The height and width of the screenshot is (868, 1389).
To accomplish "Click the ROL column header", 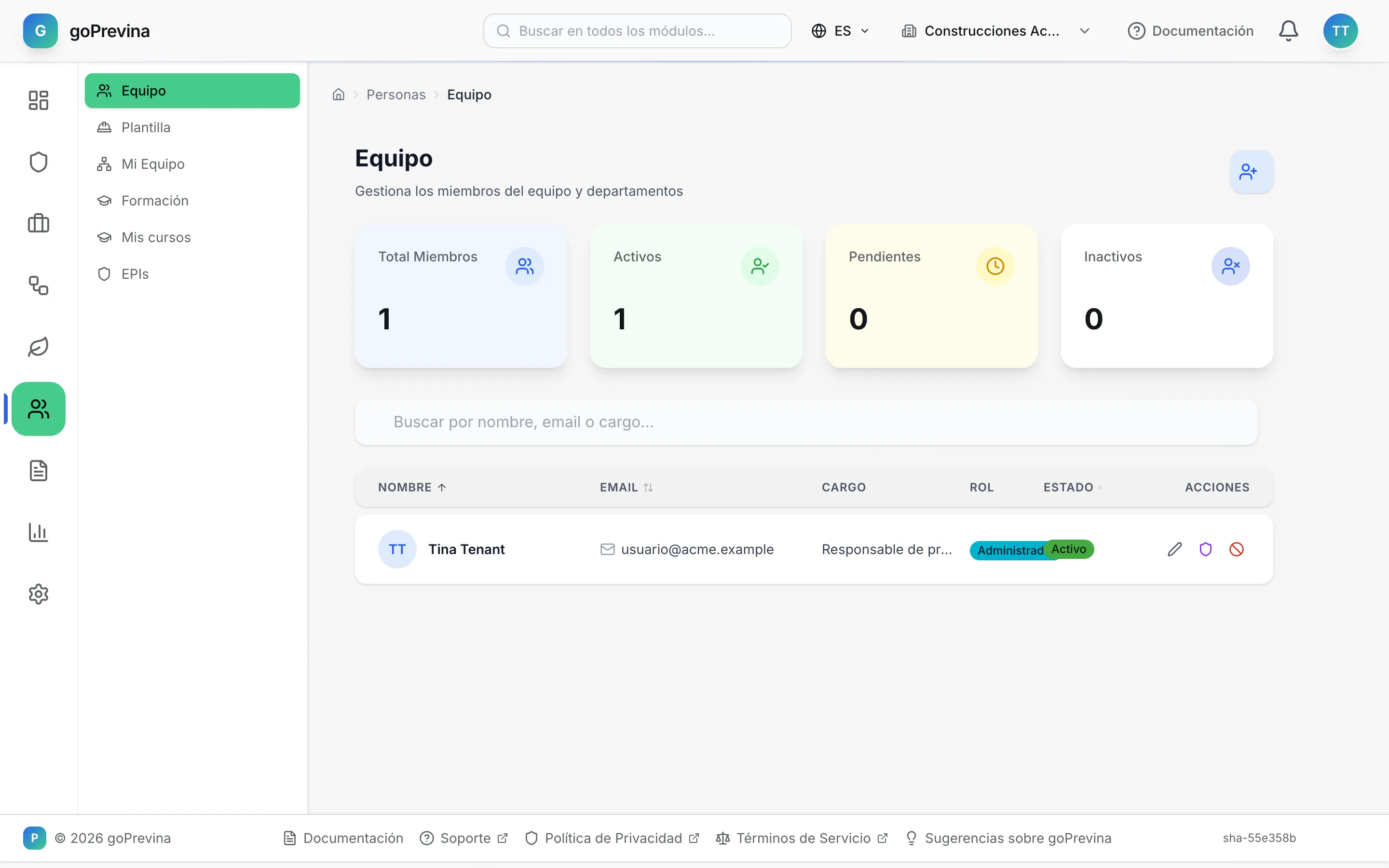I will click(981, 488).
